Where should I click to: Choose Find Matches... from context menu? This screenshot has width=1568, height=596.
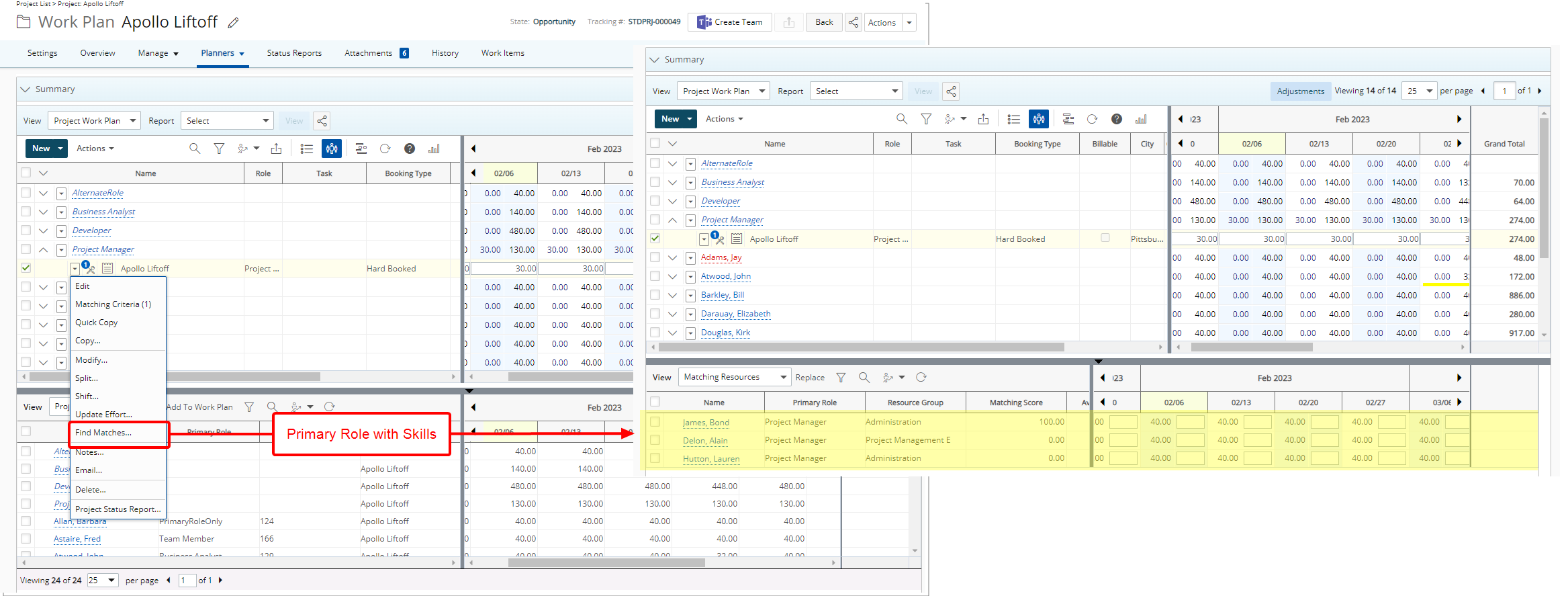tap(103, 433)
